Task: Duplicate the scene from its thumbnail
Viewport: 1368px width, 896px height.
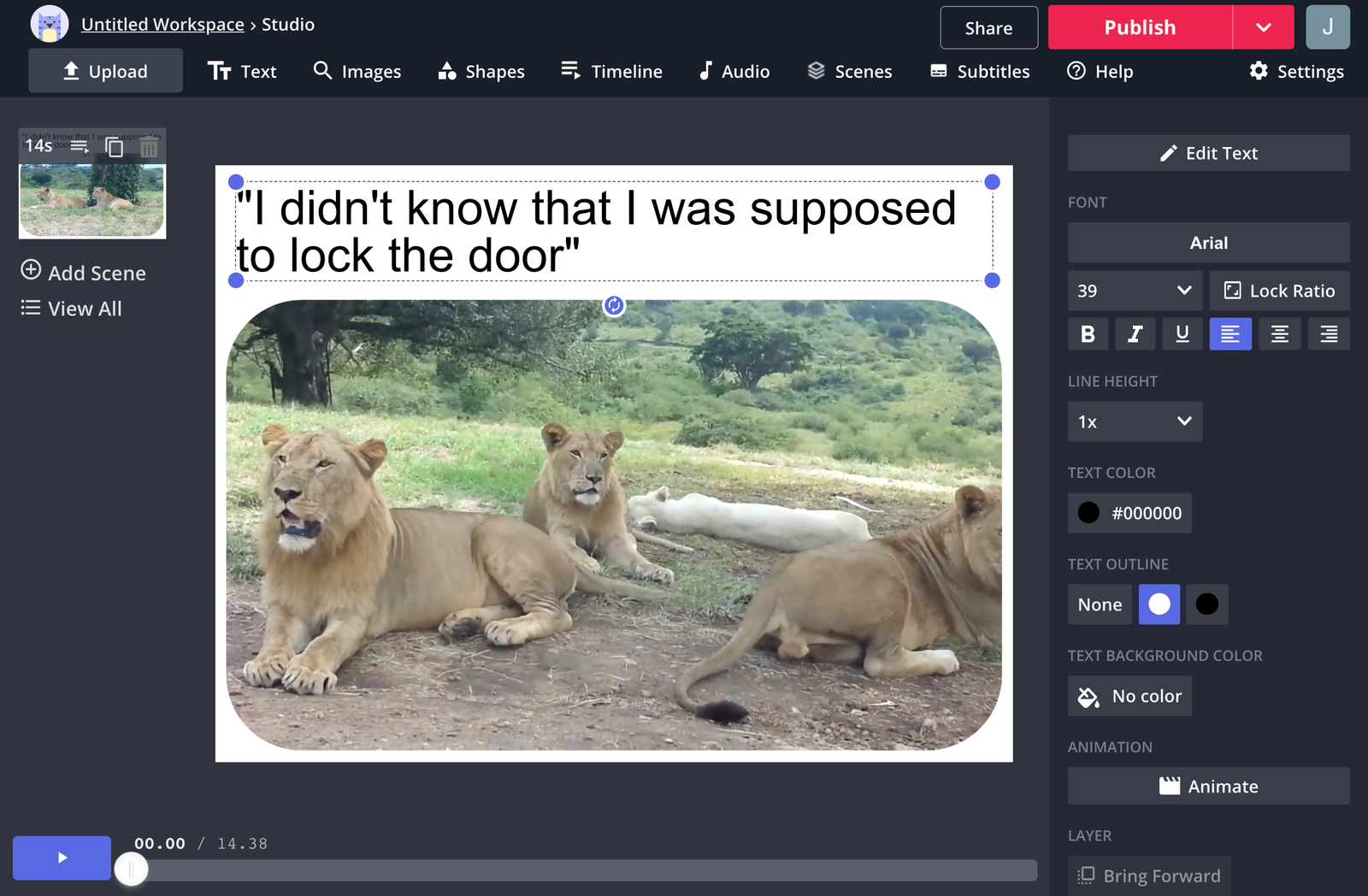Action: click(x=115, y=147)
